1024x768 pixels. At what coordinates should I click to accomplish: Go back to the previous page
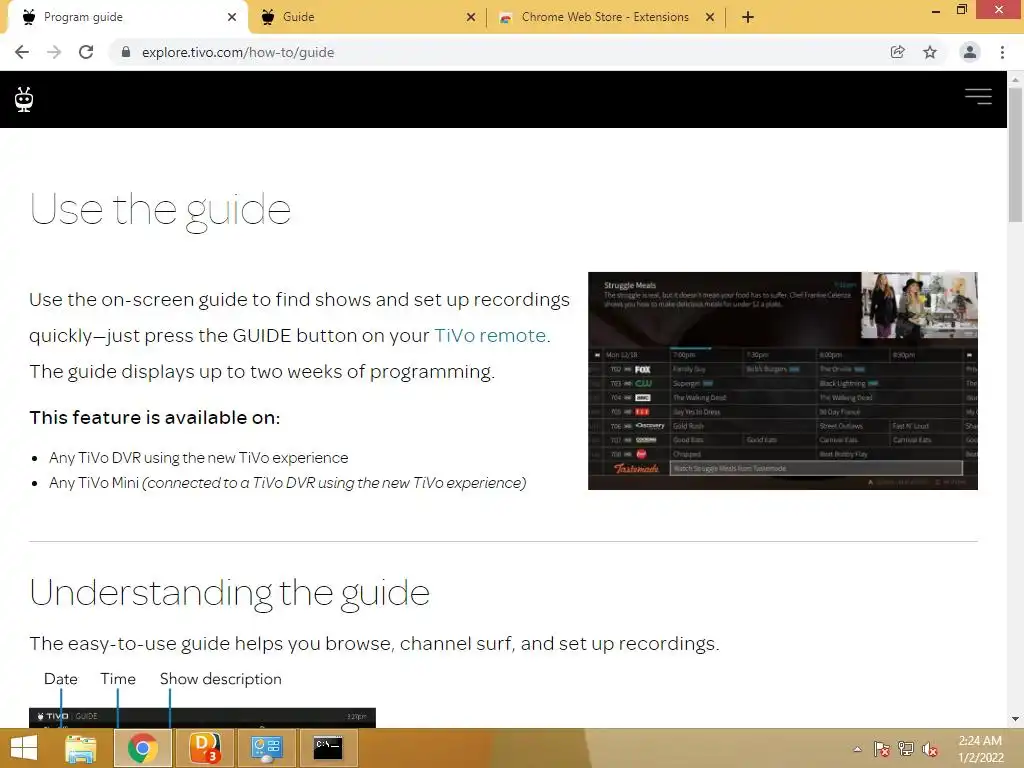tap(22, 52)
